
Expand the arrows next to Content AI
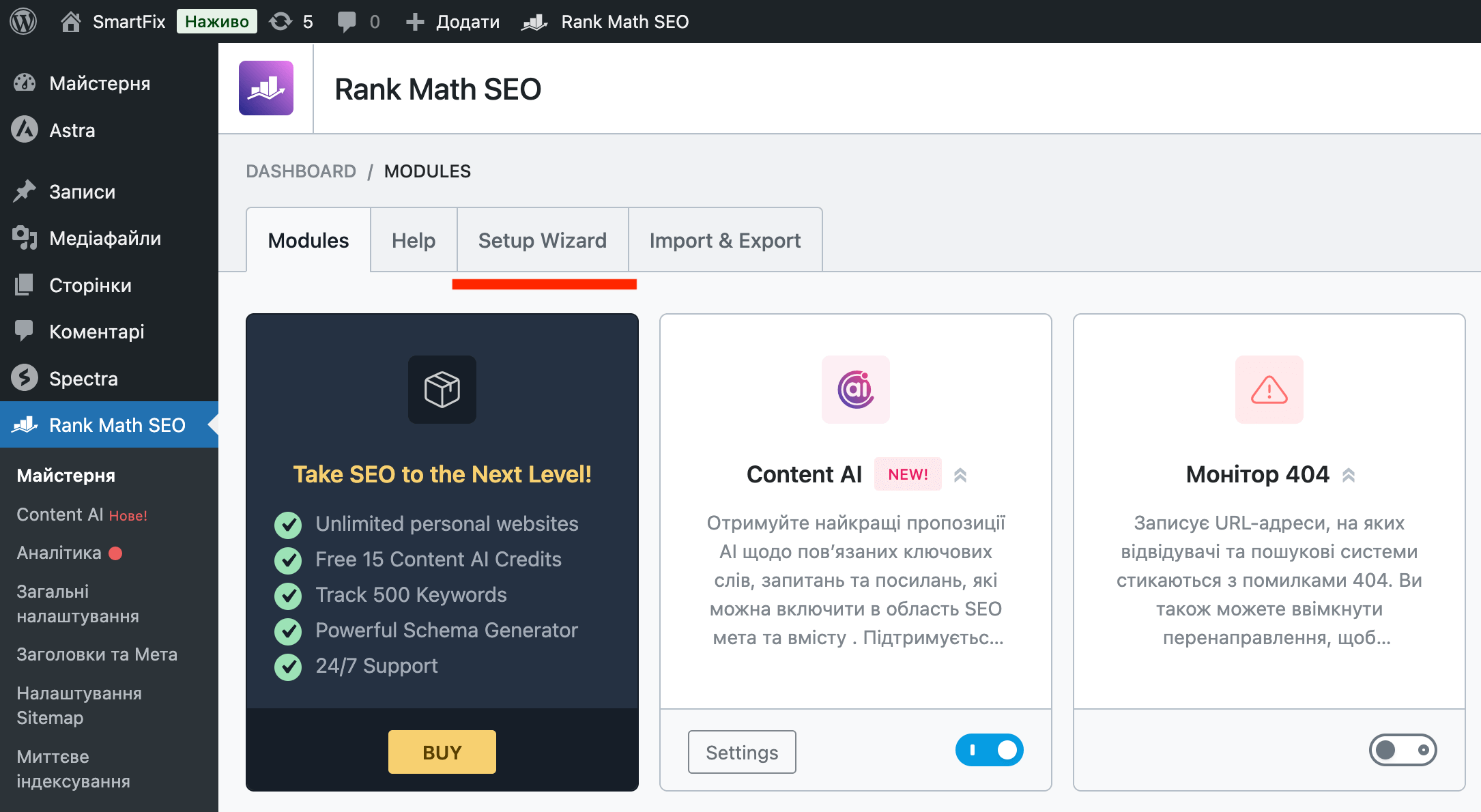tap(960, 475)
